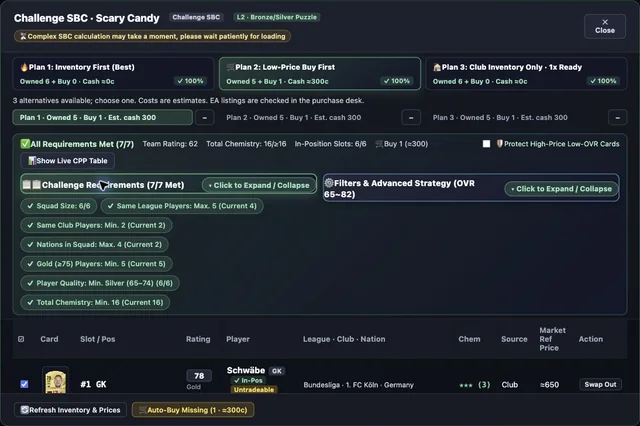The image size is (640, 426).
Task: Click the Rating column header
Action: click(198, 339)
